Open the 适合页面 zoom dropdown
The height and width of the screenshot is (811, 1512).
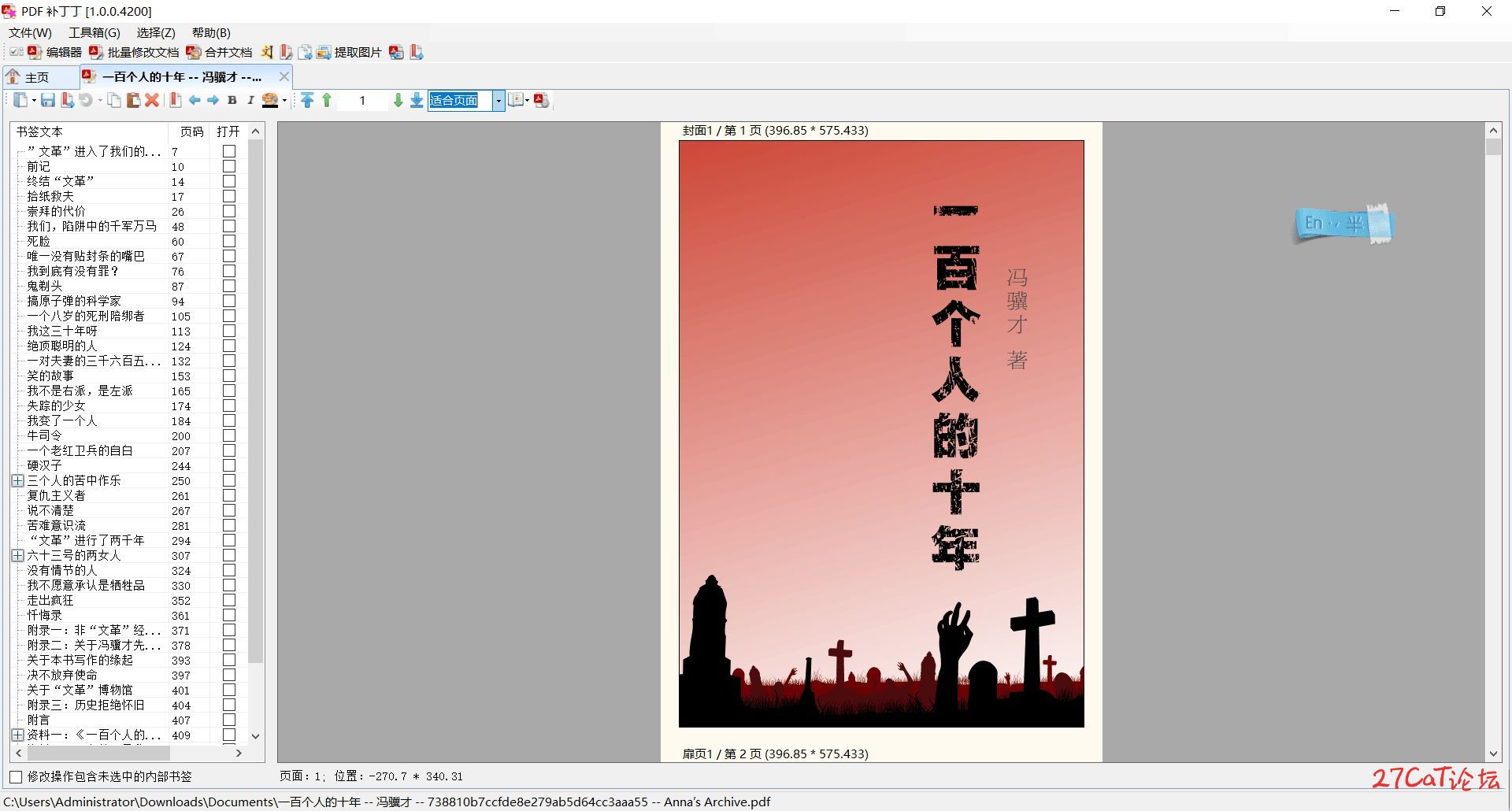[498, 100]
